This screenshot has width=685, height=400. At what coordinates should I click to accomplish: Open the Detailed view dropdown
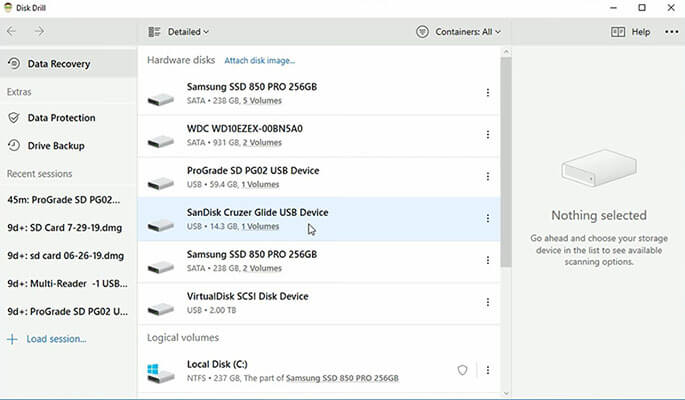click(188, 32)
